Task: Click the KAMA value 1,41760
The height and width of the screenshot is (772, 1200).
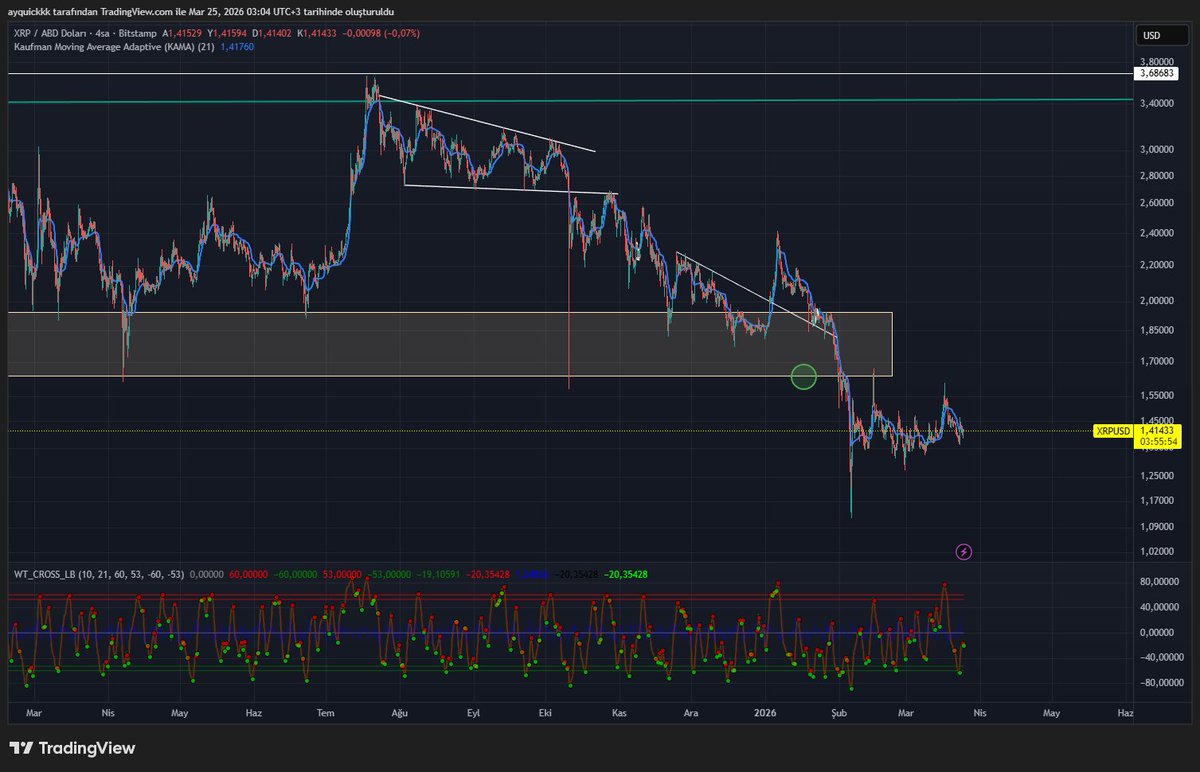Action: point(236,47)
